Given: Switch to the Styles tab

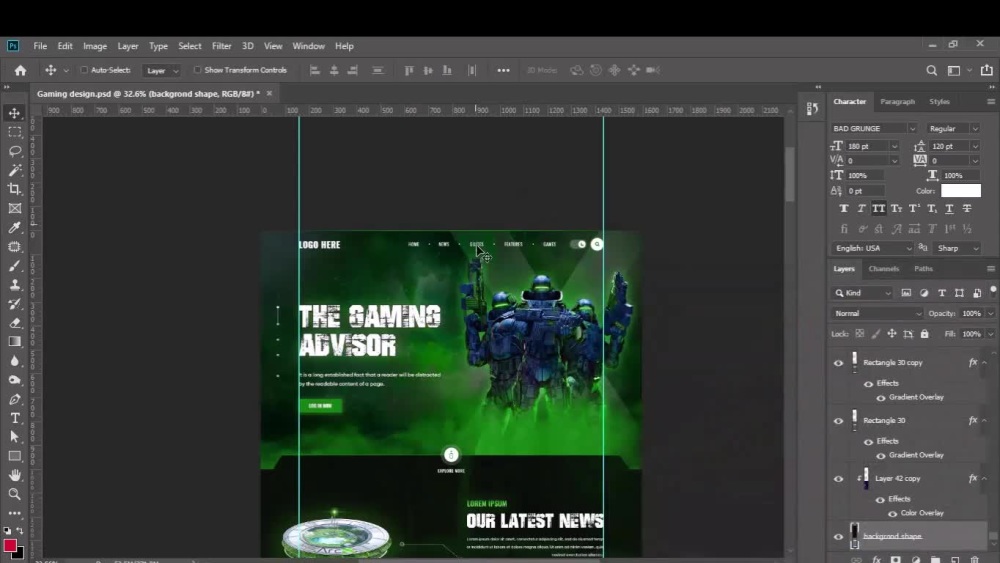Looking at the screenshot, I should point(939,102).
